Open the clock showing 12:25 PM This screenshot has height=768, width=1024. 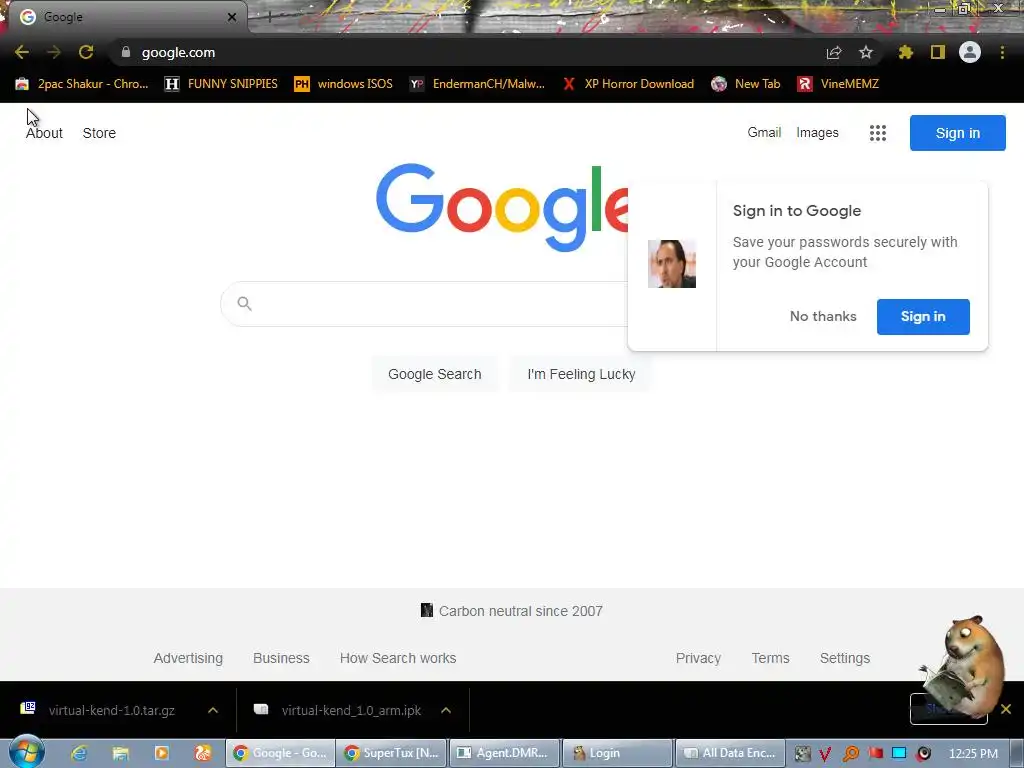(973, 754)
